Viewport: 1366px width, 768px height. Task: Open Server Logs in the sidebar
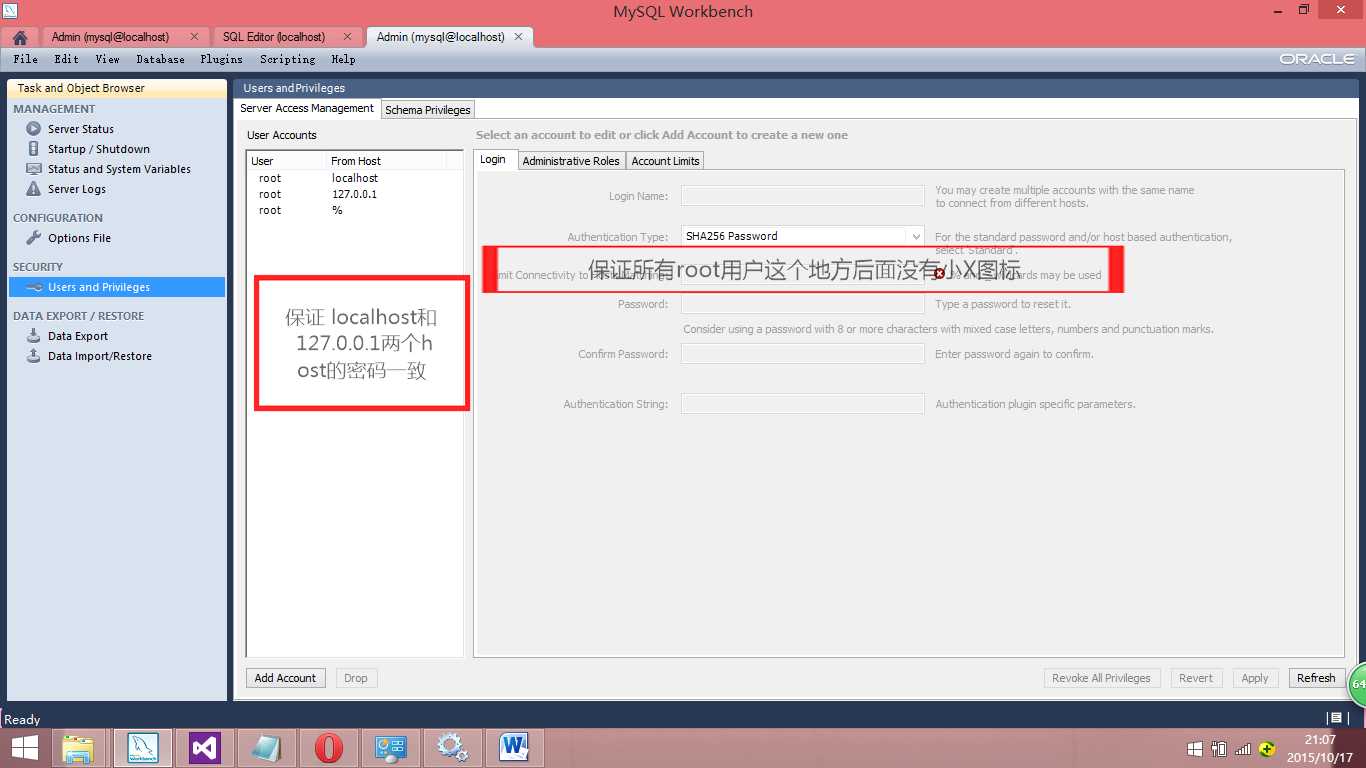click(x=77, y=189)
